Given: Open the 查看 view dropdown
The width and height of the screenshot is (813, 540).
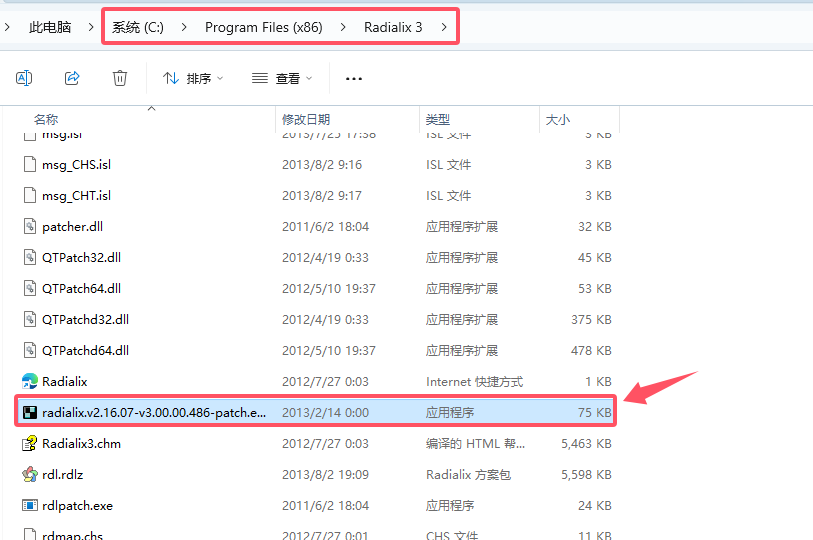Looking at the screenshot, I should pos(282,78).
